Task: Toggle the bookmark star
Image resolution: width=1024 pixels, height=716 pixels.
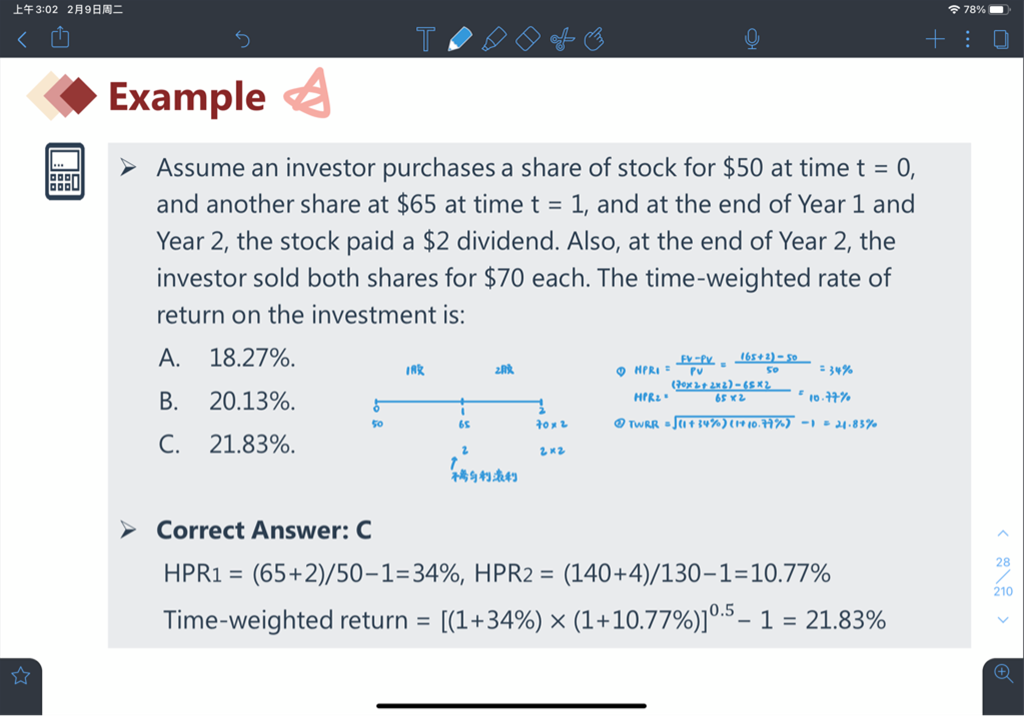Action: tap(21, 676)
